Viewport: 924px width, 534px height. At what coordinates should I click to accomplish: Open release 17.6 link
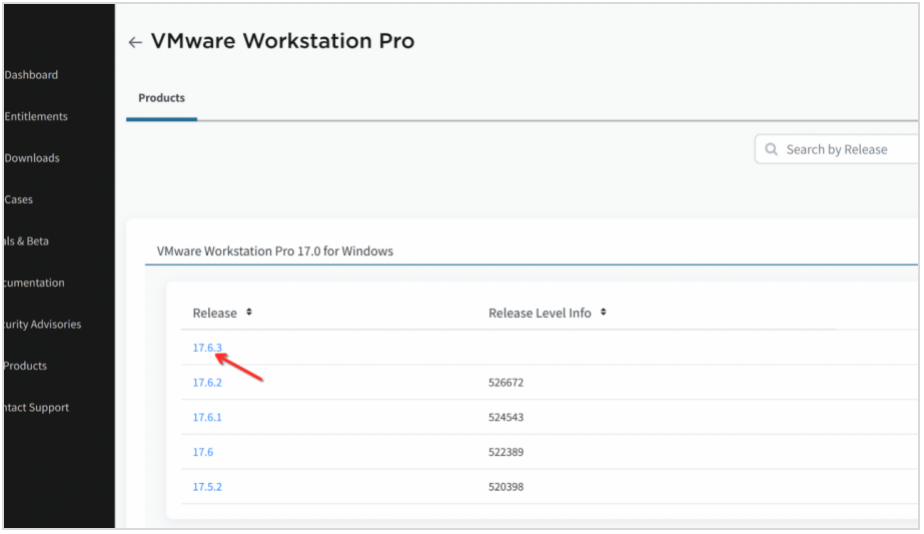[203, 452]
